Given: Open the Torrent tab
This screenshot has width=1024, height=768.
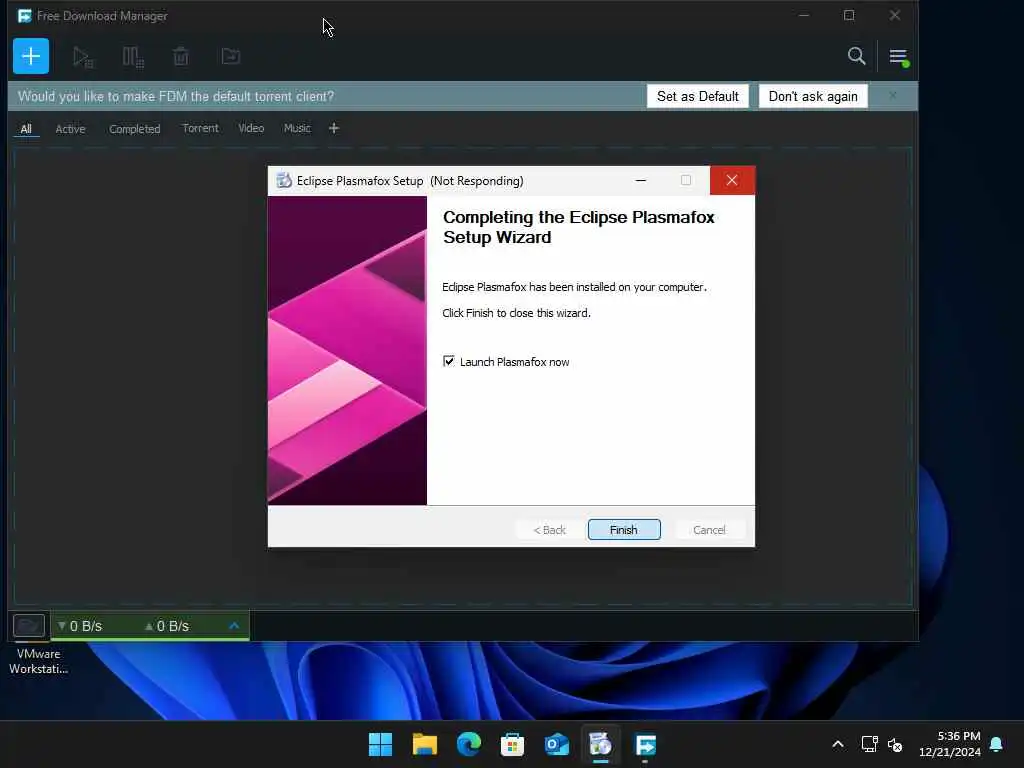Looking at the screenshot, I should [x=200, y=128].
